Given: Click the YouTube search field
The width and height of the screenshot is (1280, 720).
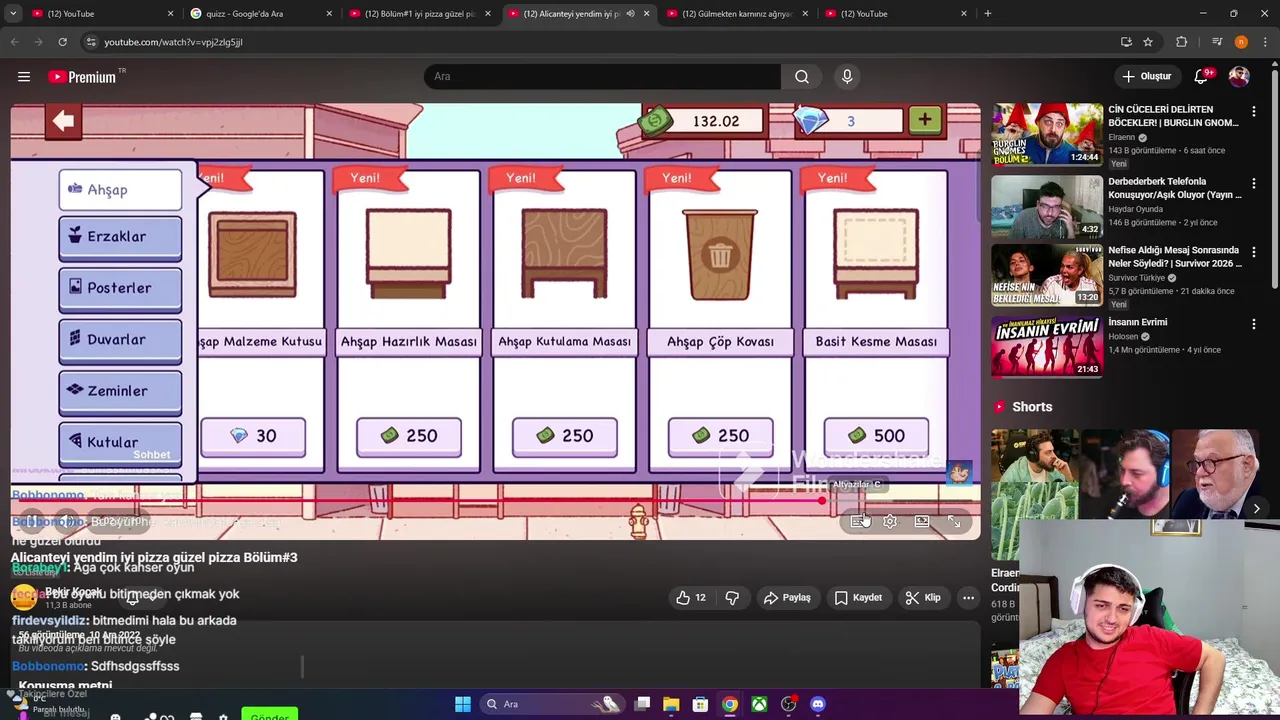Looking at the screenshot, I should click(602, 77).
